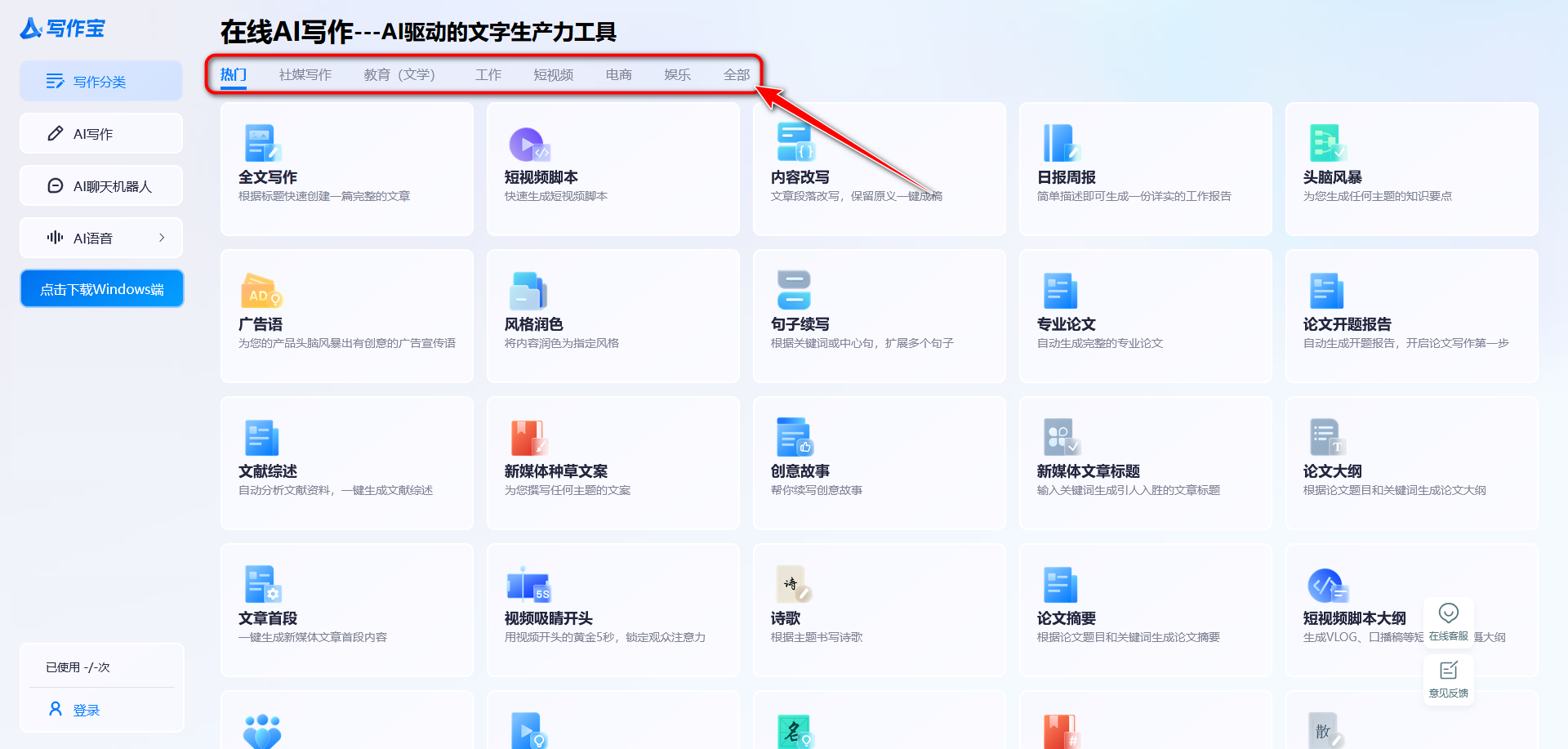The width and height of the screenshot is (1568, 749).
Task: Click the 登录 login link
Action: pyautogui.click(x=85, y=709)
